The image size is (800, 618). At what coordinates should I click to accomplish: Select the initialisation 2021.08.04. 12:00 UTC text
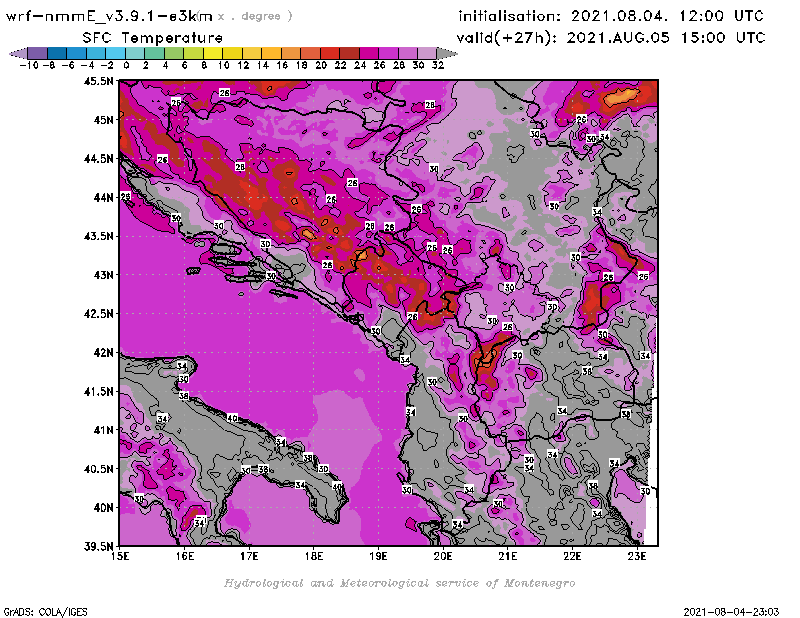click(611, 16)
